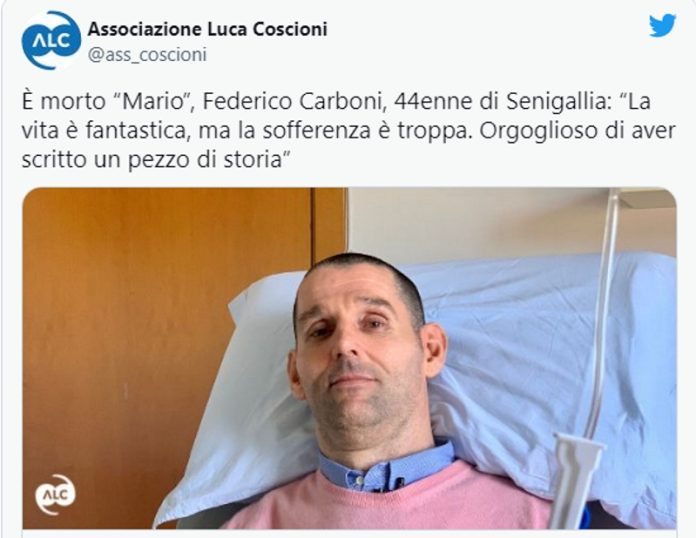This screenshot has width=696, height=538.
Task: Click the blue shirt collar in photo
Action: 387,468
